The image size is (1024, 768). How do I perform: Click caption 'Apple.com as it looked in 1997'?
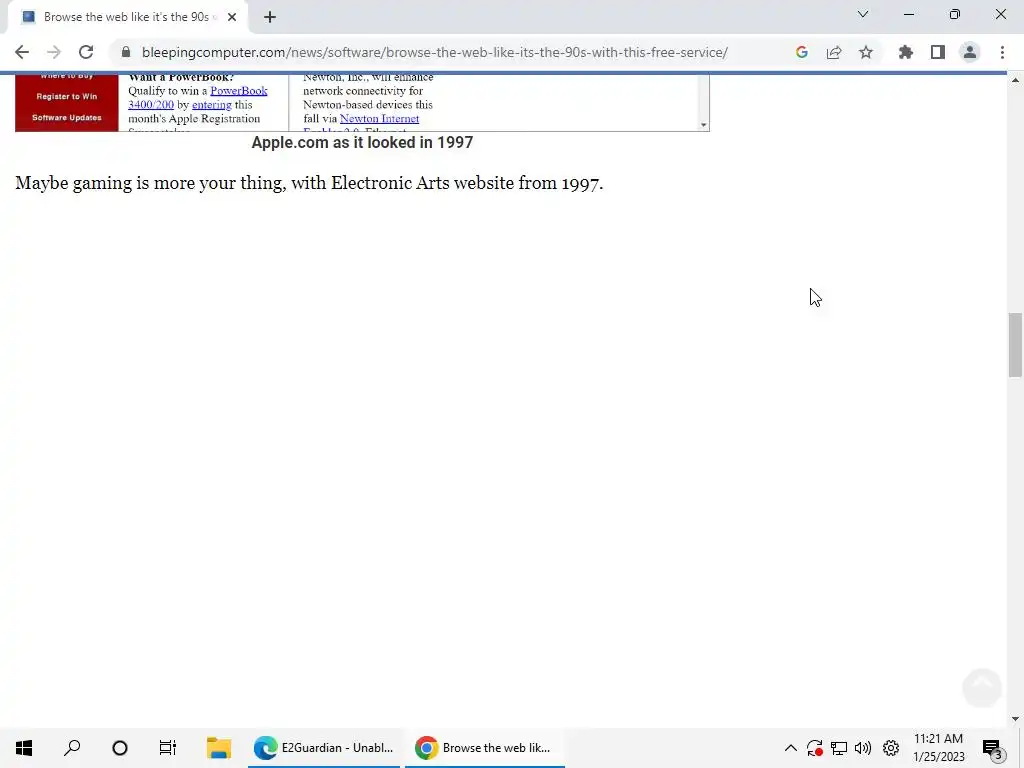click(362, 142)
